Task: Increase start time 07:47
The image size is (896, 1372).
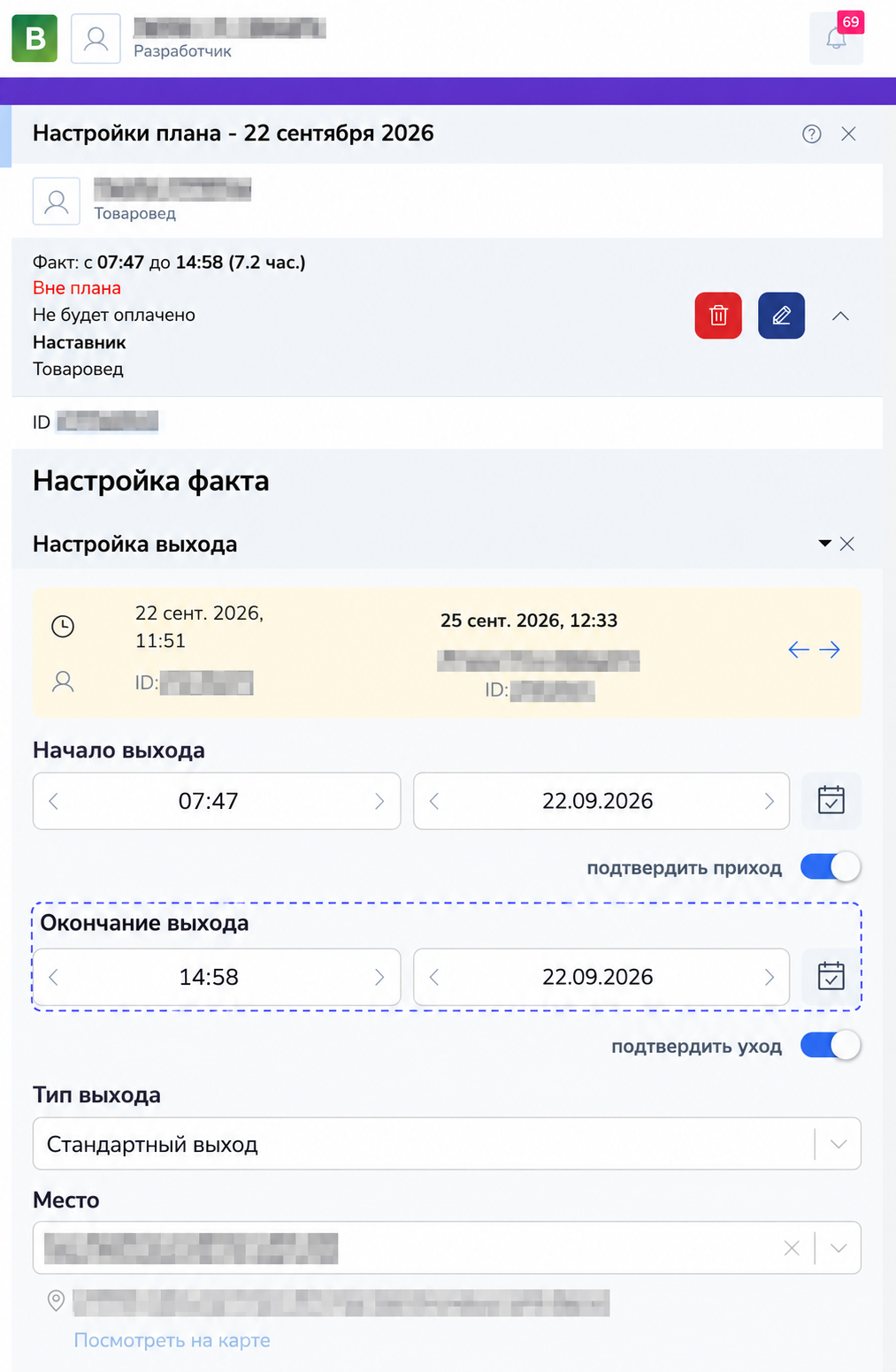Action: (379, 801)
